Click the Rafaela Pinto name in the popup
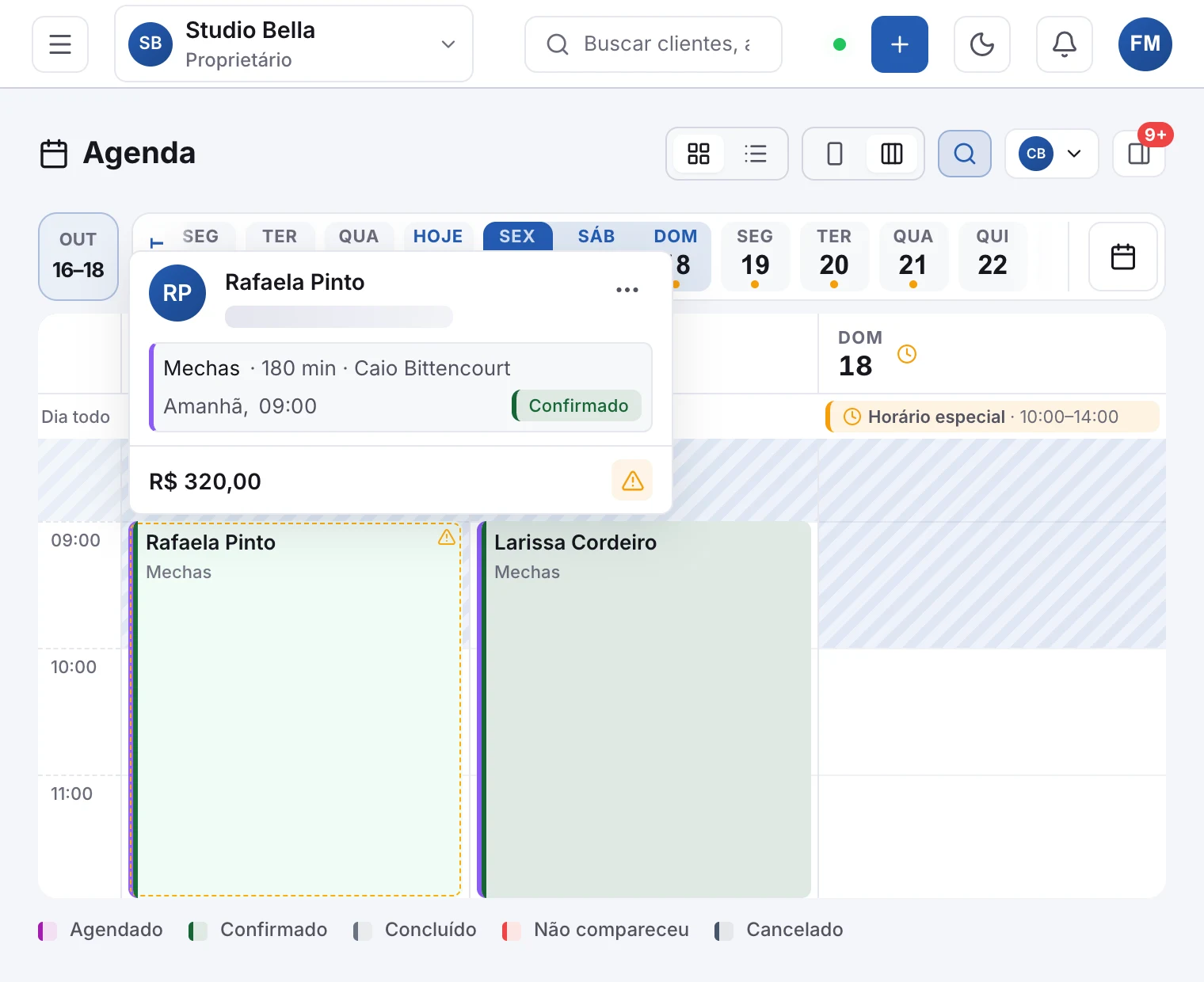This screenshot has width=1204, height=982. tap(295, 282)
